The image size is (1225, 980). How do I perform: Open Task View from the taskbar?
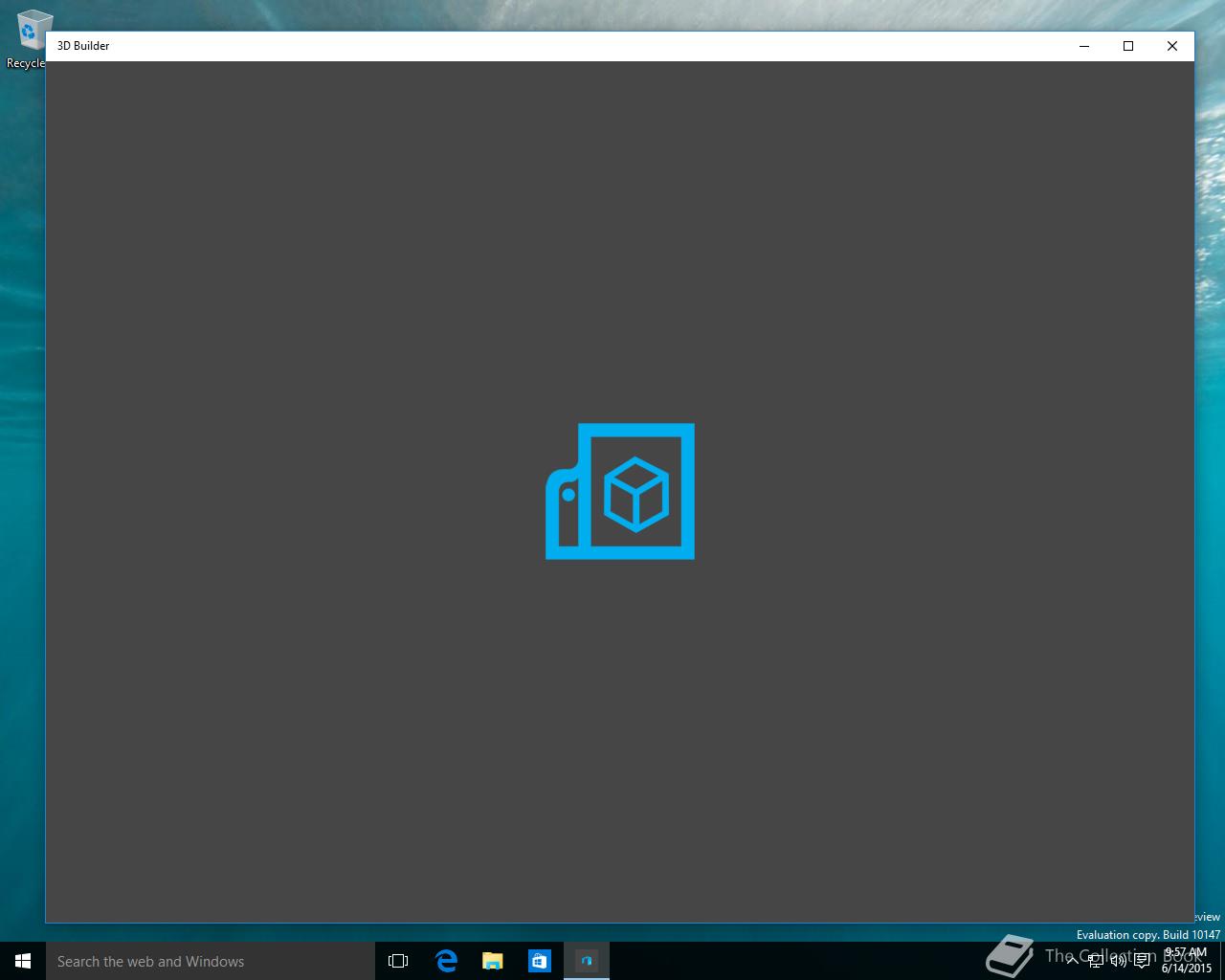click(x=398, y=961)
